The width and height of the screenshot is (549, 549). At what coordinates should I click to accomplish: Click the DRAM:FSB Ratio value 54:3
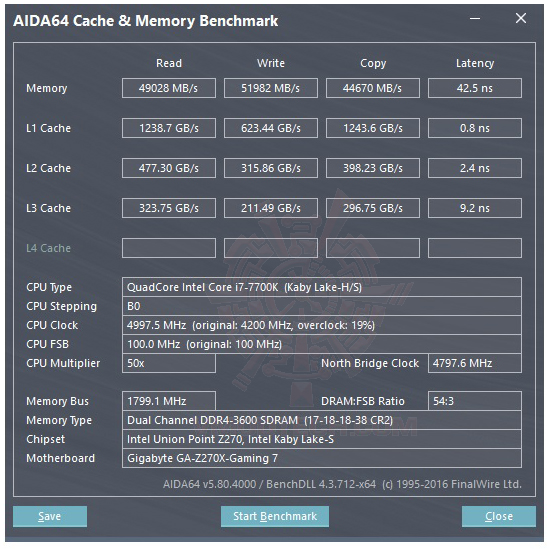[x=475, y=401]
